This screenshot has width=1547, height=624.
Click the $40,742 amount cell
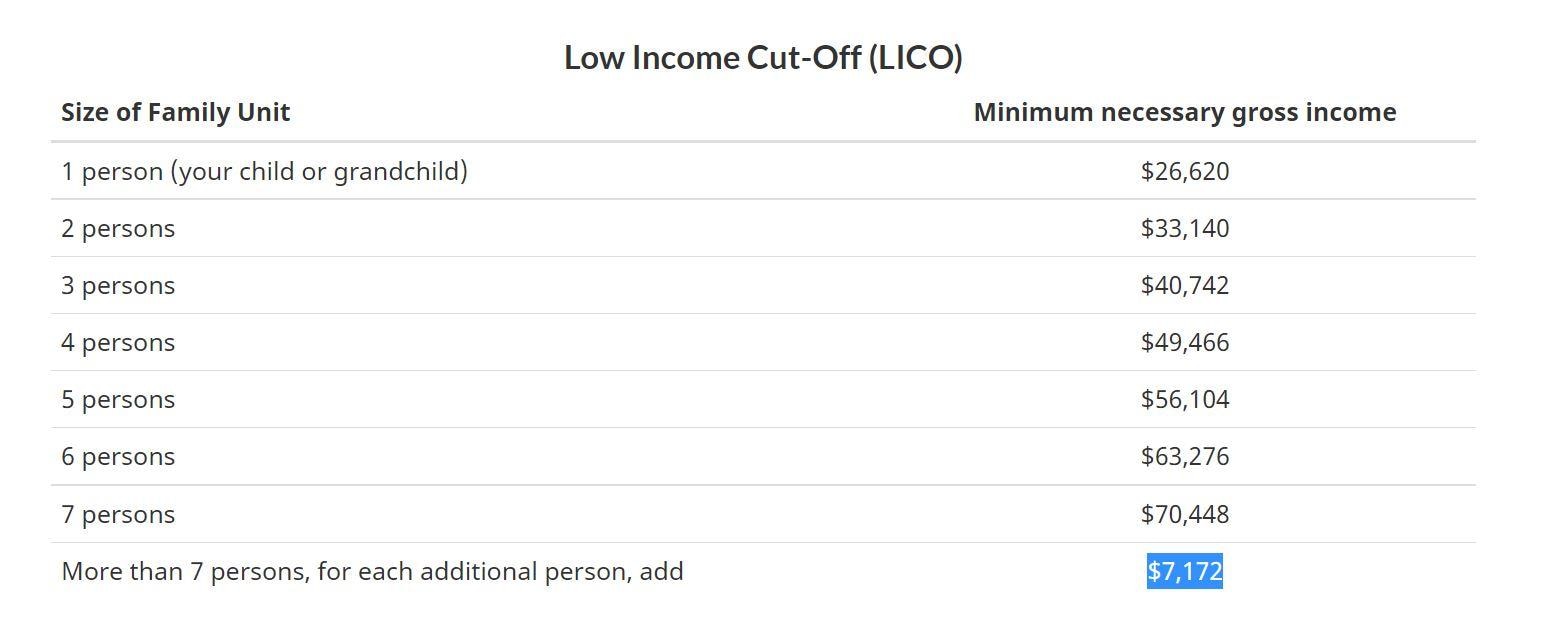pyautogui.click(x=1184, y=286)
